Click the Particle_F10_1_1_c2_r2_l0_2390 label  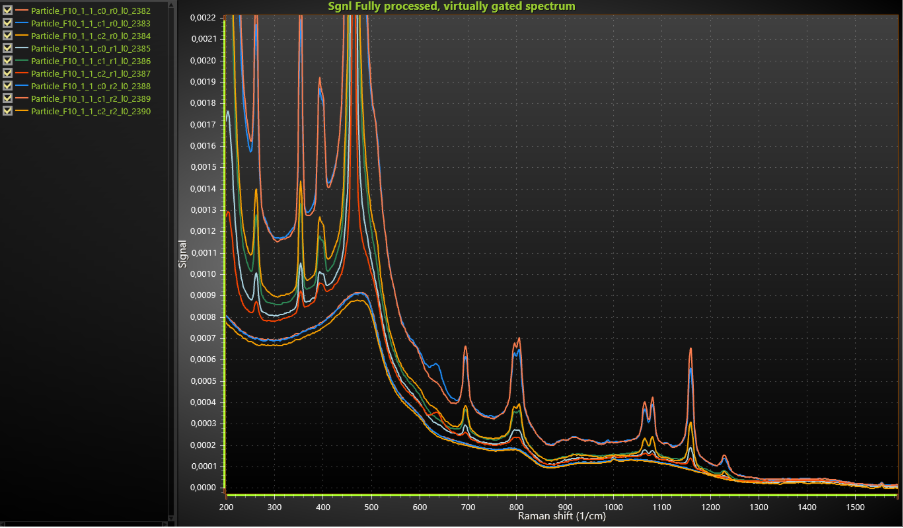point(90,111)
